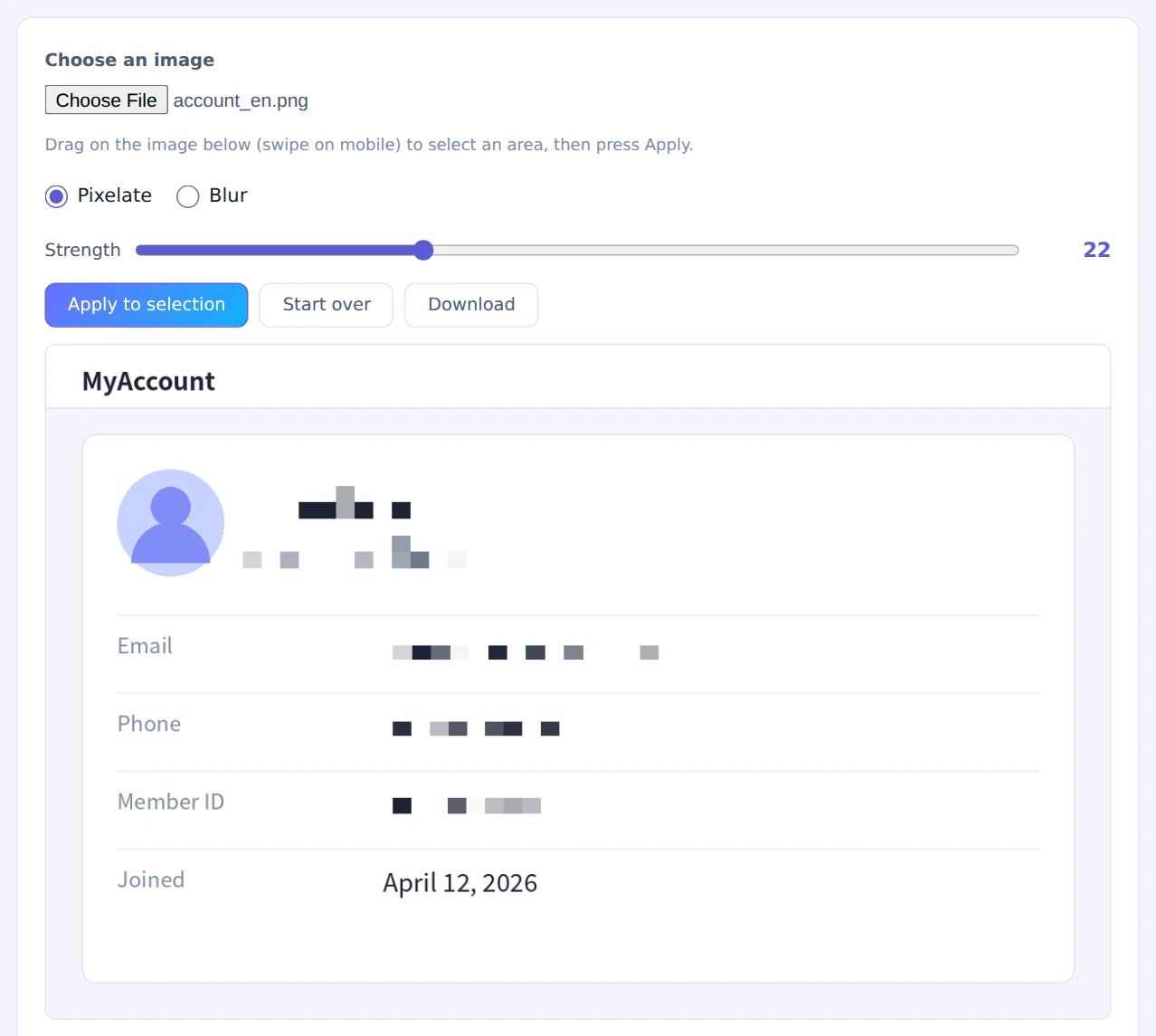1156x1036 pixels.
Task: Click the Start over button
Action: point(327,305)
